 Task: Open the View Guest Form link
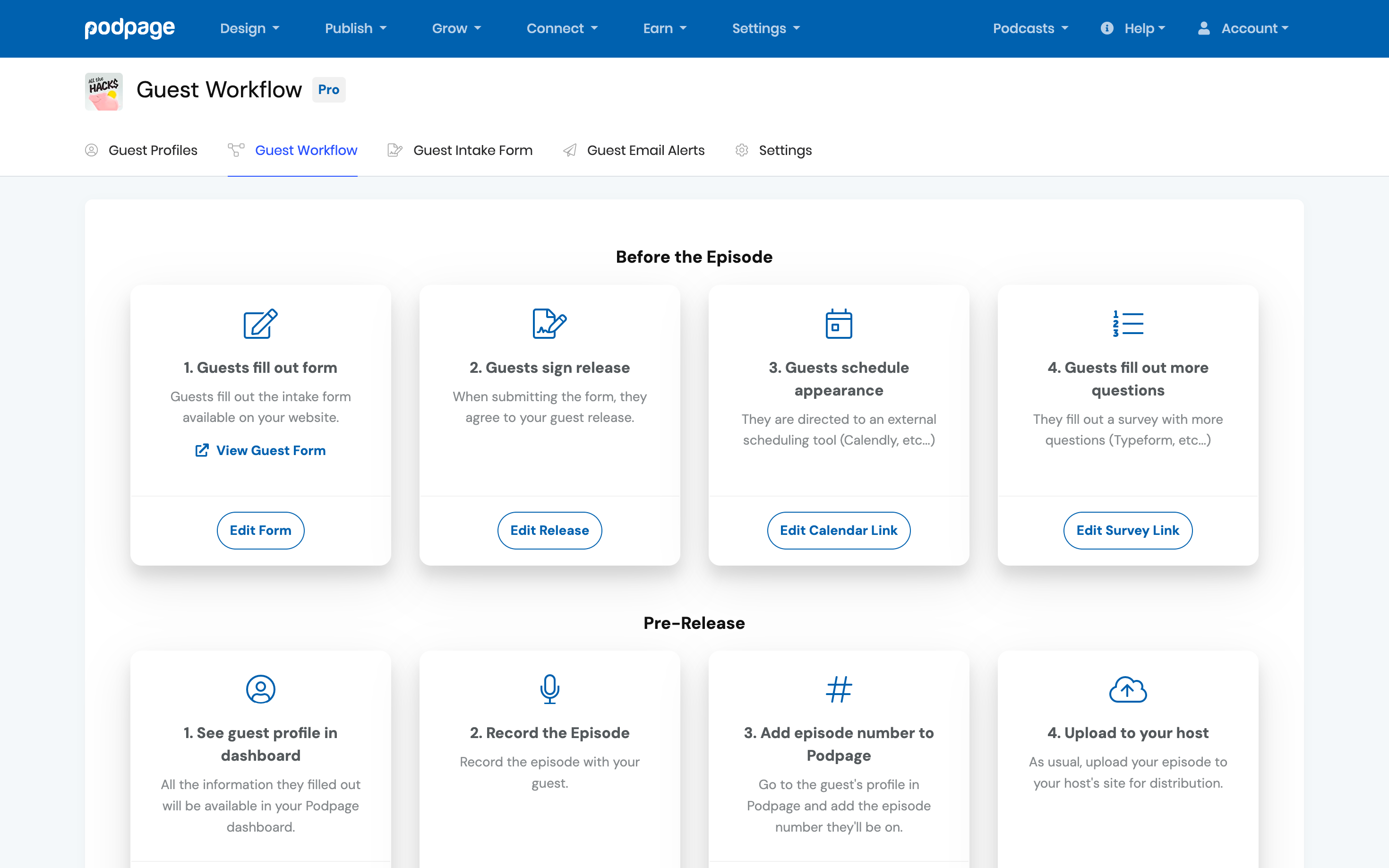(261, 451)
